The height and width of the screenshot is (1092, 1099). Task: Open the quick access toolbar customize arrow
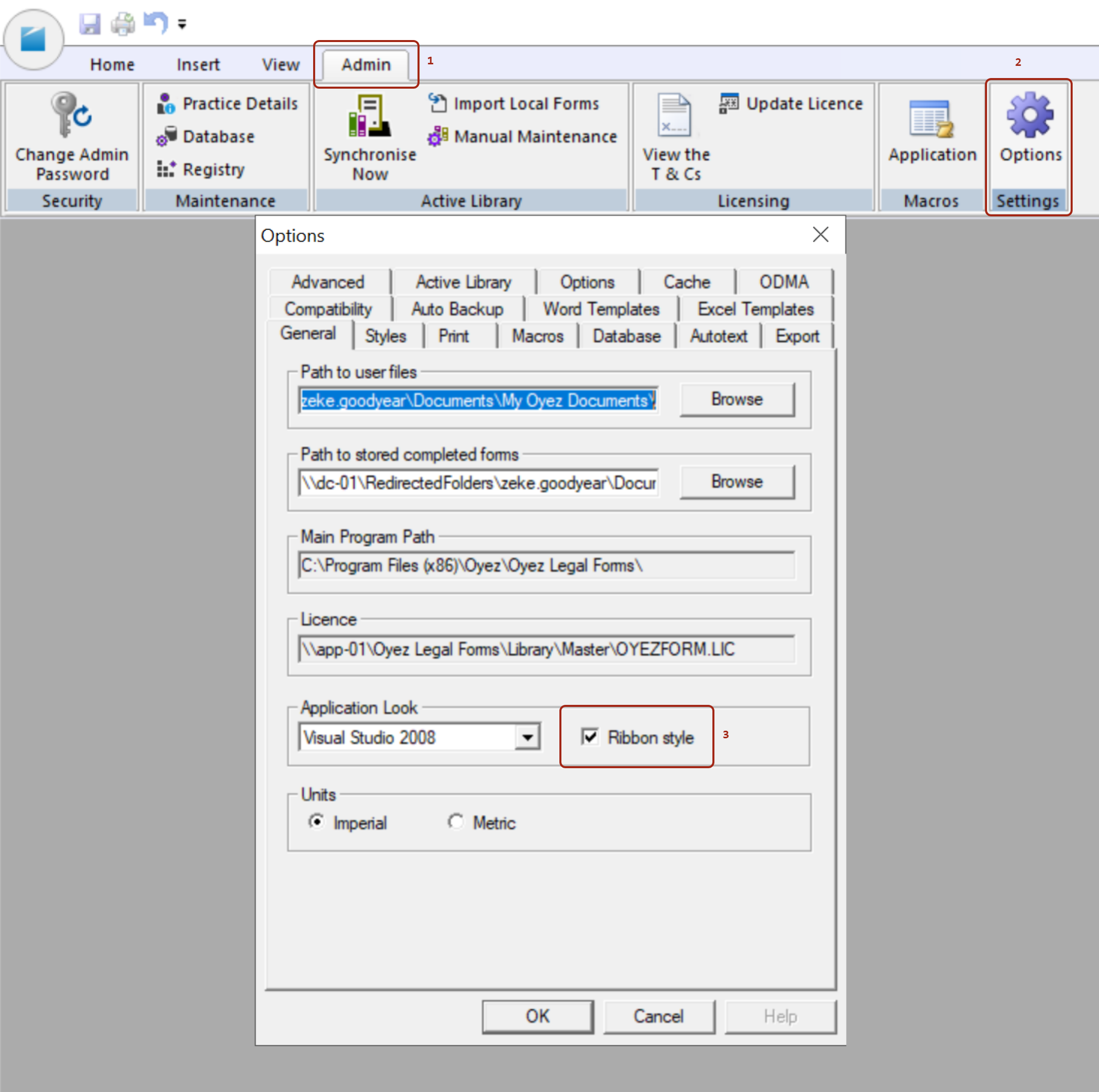click(x=182, y=24)
